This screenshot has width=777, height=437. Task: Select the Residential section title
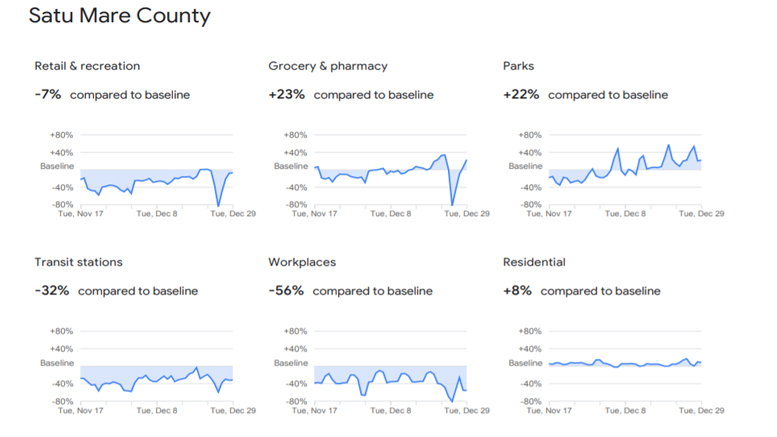tap(534, 262)
